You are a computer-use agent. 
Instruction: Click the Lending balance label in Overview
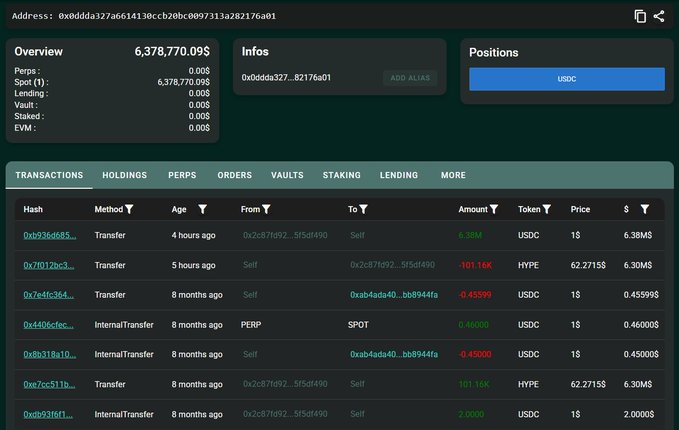click(31, 93)
